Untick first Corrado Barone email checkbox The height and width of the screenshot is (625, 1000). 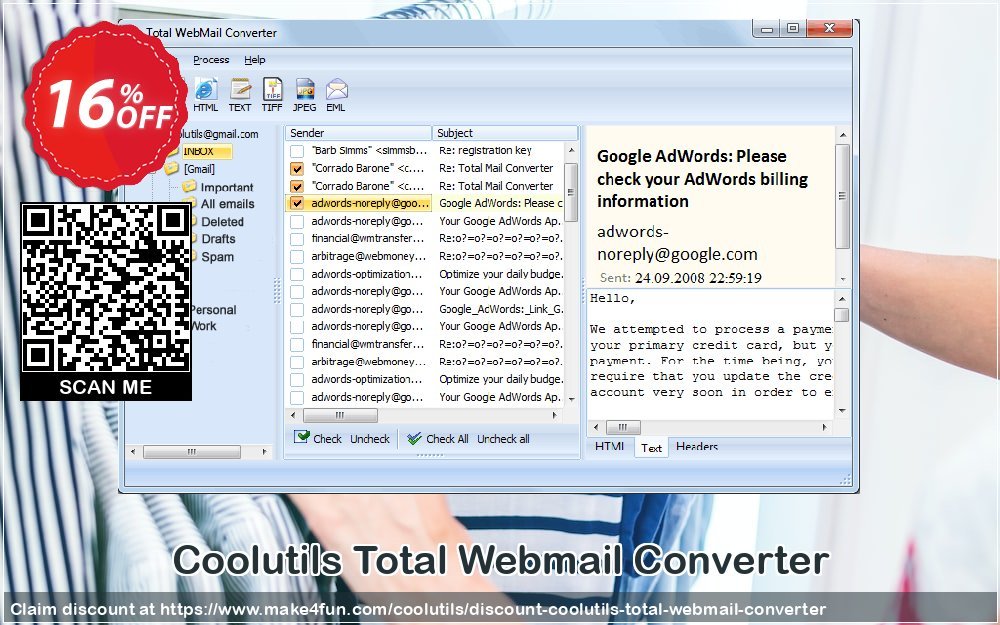297,169
